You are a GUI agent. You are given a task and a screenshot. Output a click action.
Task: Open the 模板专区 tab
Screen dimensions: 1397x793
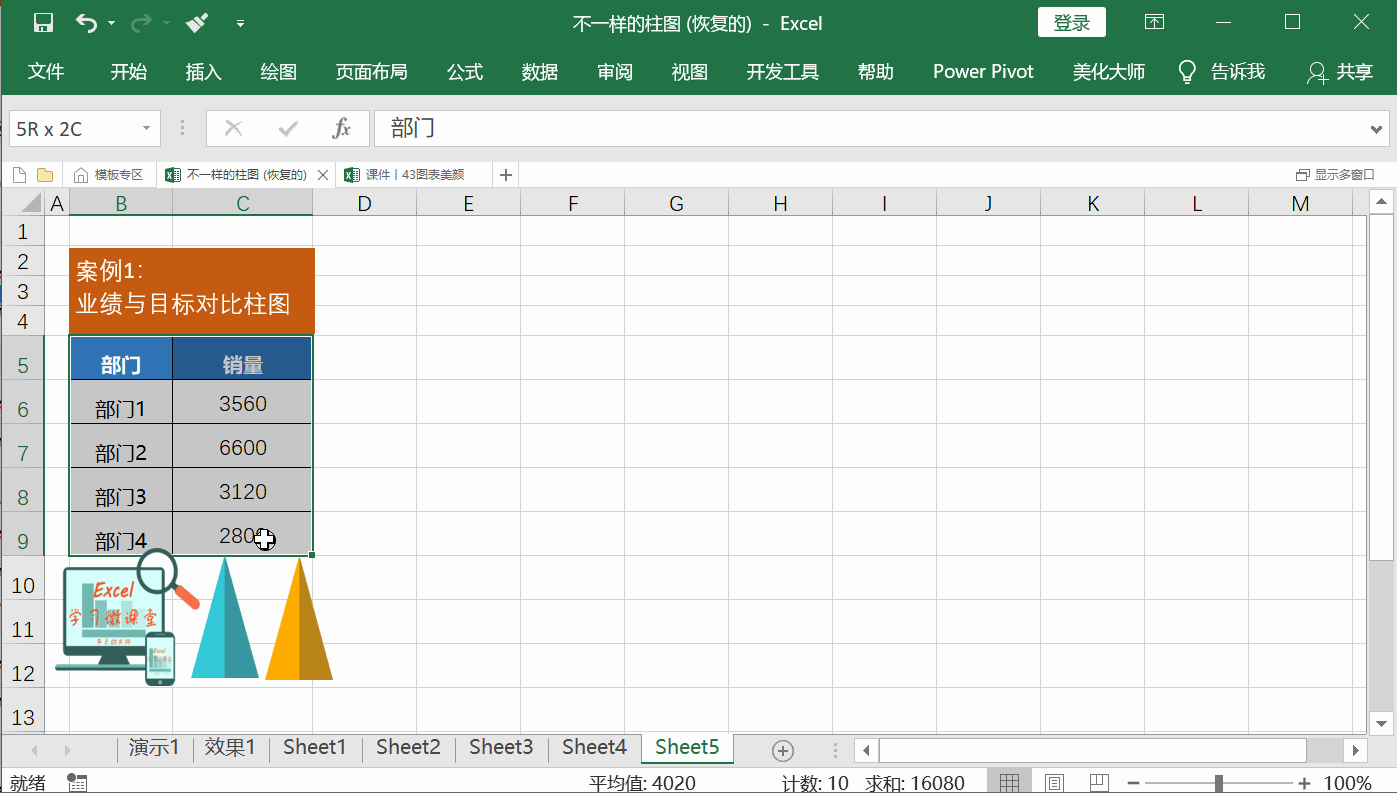pyautogui.click(x=109, y=175)
